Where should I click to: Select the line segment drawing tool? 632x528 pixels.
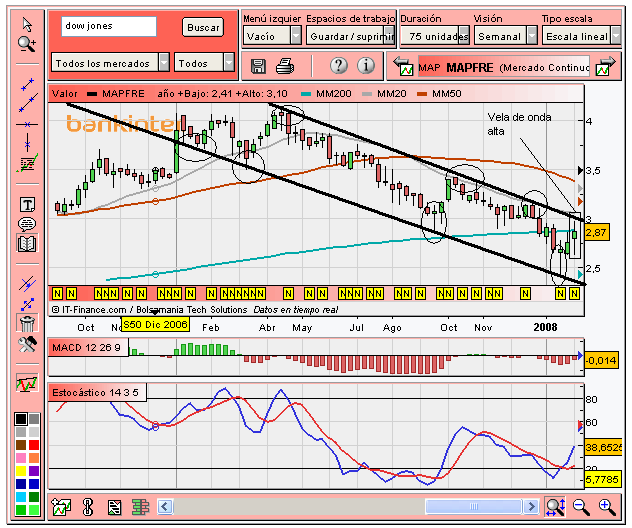[27, 85]
